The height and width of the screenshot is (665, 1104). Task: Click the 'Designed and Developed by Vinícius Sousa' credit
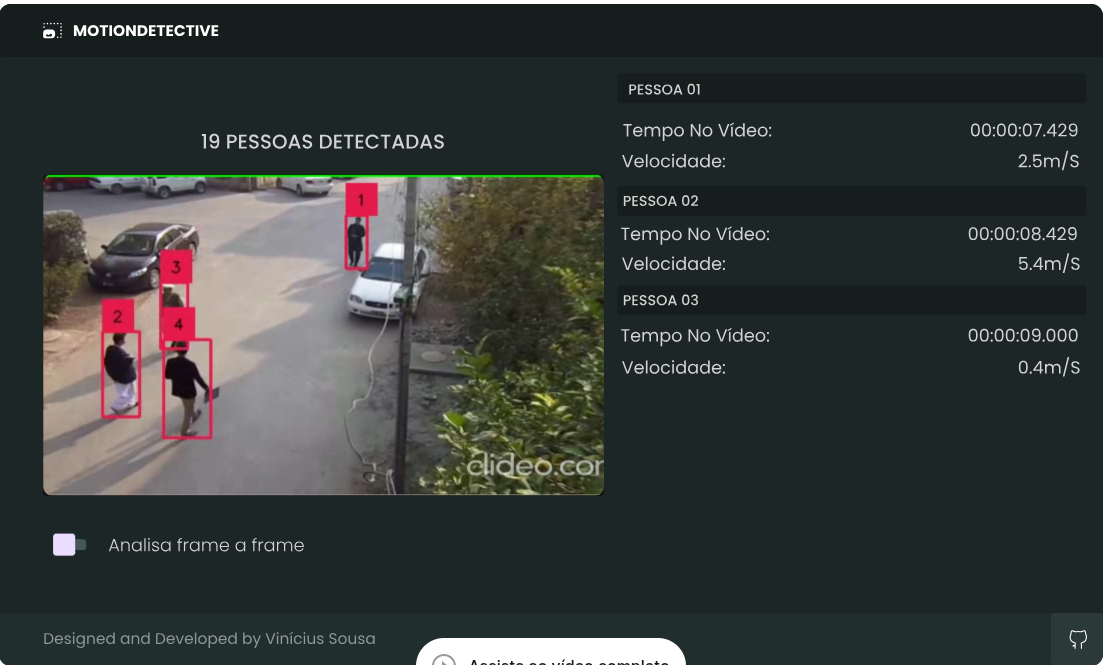click(x=209, y=638)
